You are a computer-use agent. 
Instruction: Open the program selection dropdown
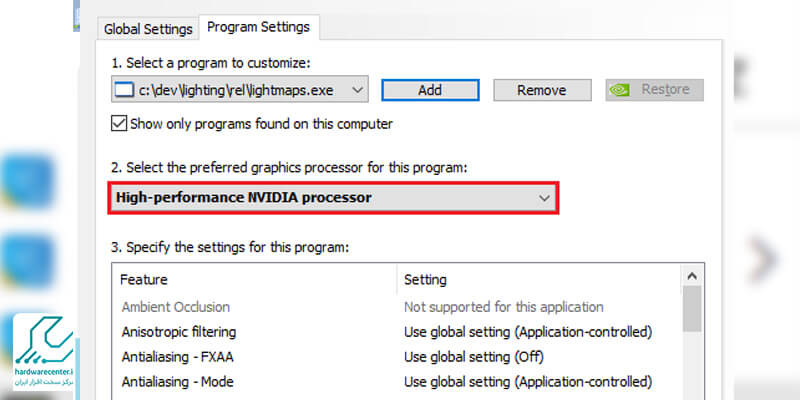click(x=358, y=90)
